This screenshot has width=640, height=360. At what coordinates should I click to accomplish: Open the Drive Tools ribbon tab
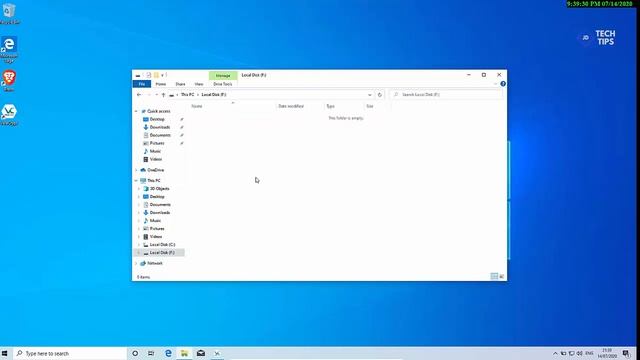[x=223, y=84]
